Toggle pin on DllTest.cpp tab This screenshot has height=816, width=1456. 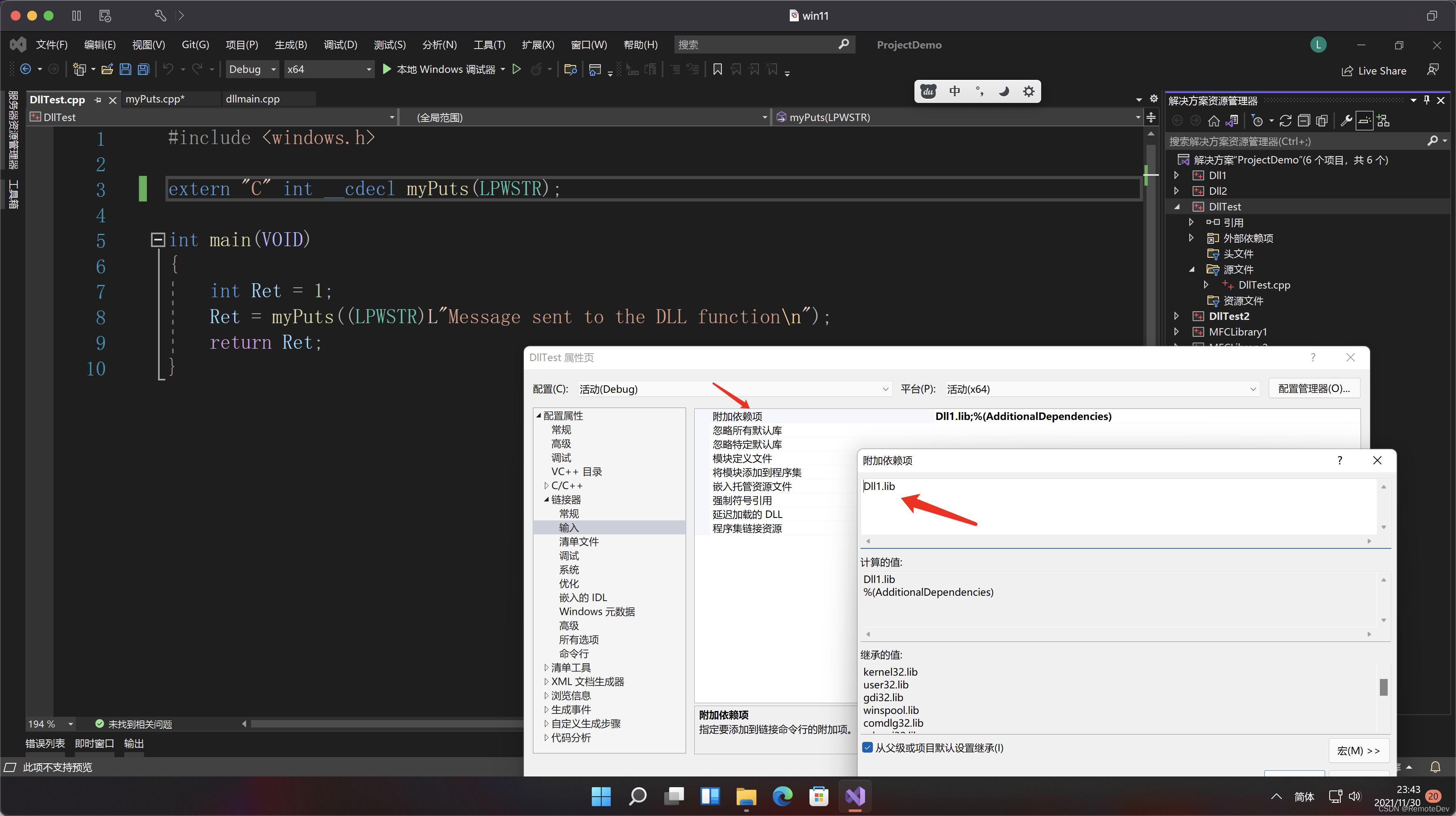click(98, 100)
